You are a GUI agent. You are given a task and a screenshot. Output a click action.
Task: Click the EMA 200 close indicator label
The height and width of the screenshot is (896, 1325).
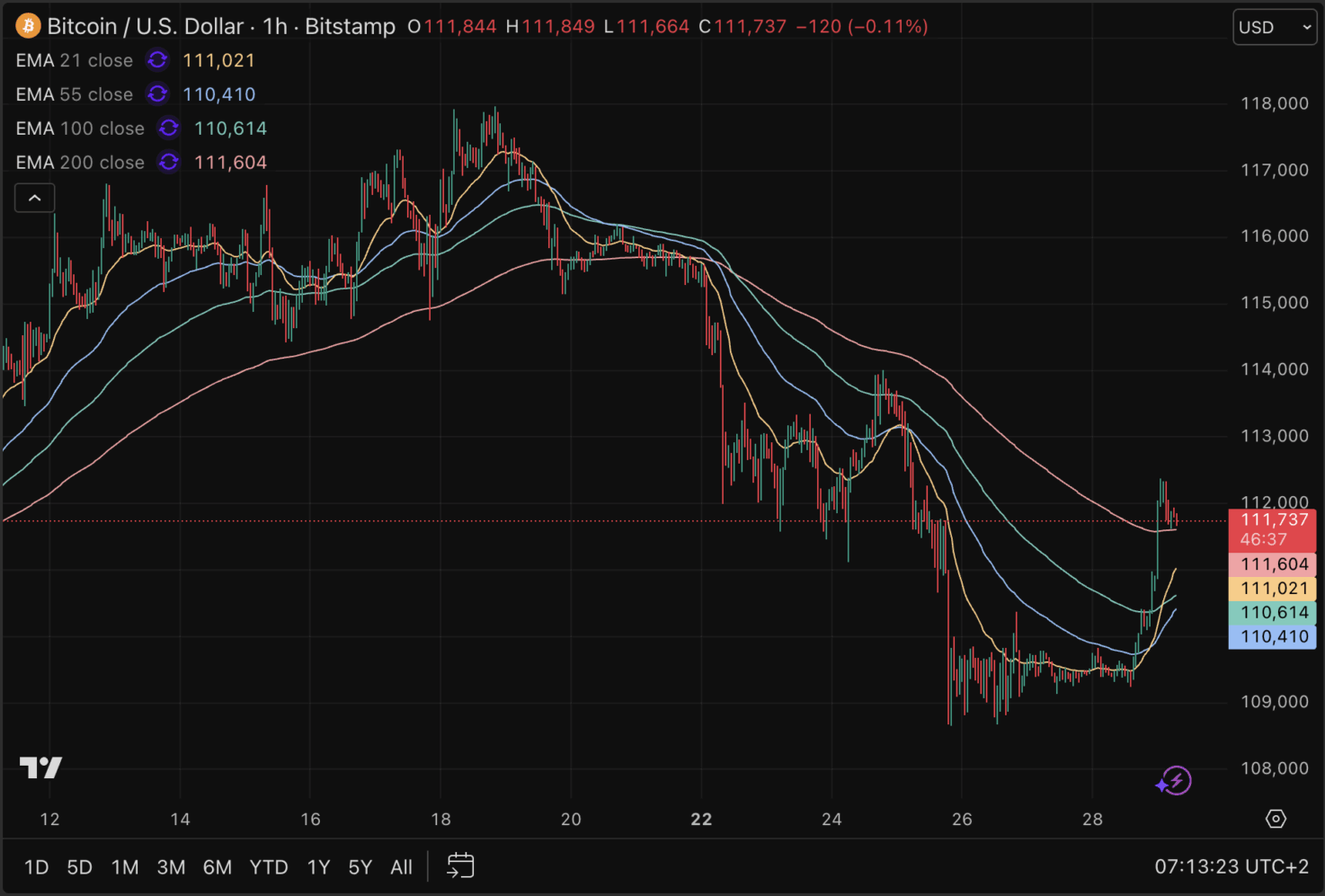[x=80, y=163]
